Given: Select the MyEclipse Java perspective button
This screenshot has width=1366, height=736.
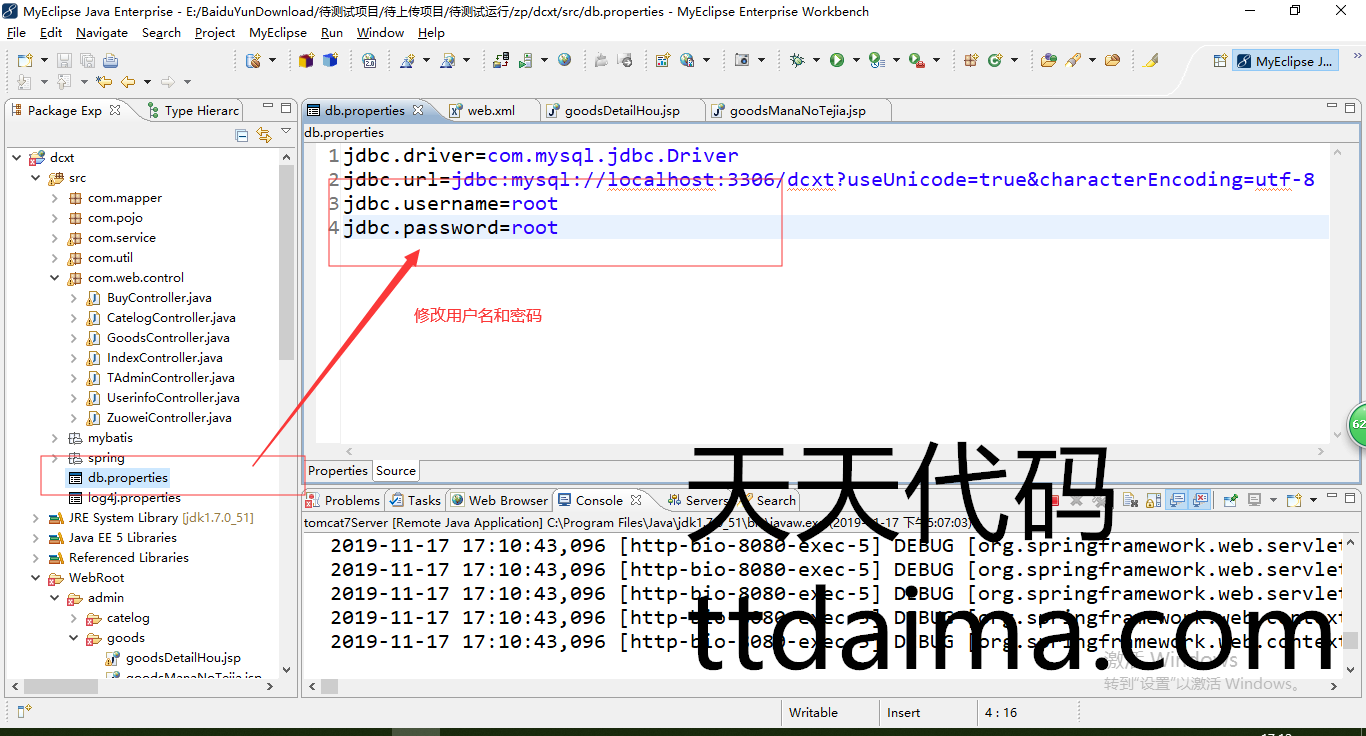Looking at the screenshot, I should tap(1285, 61).
